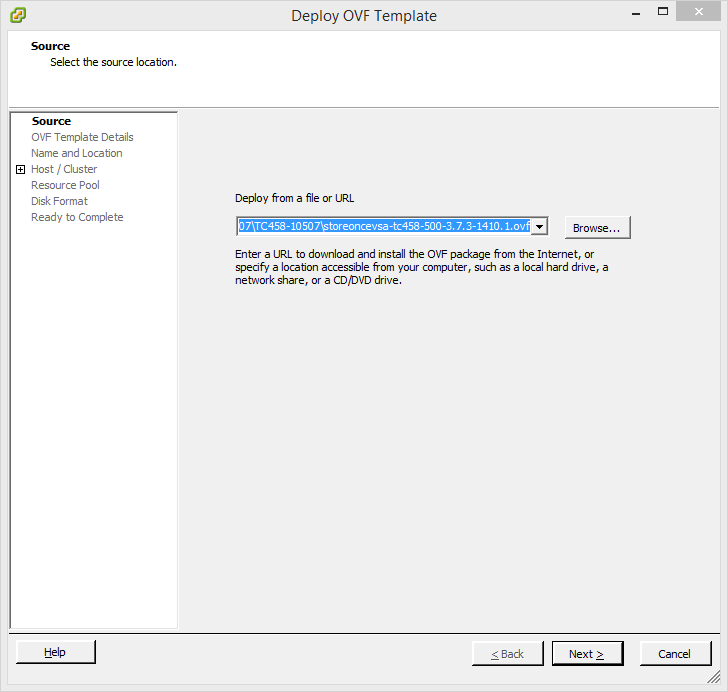Open the file or URL dropdown arrow
Viewport: 728px width, 692px height.
[x=539, y=227]
